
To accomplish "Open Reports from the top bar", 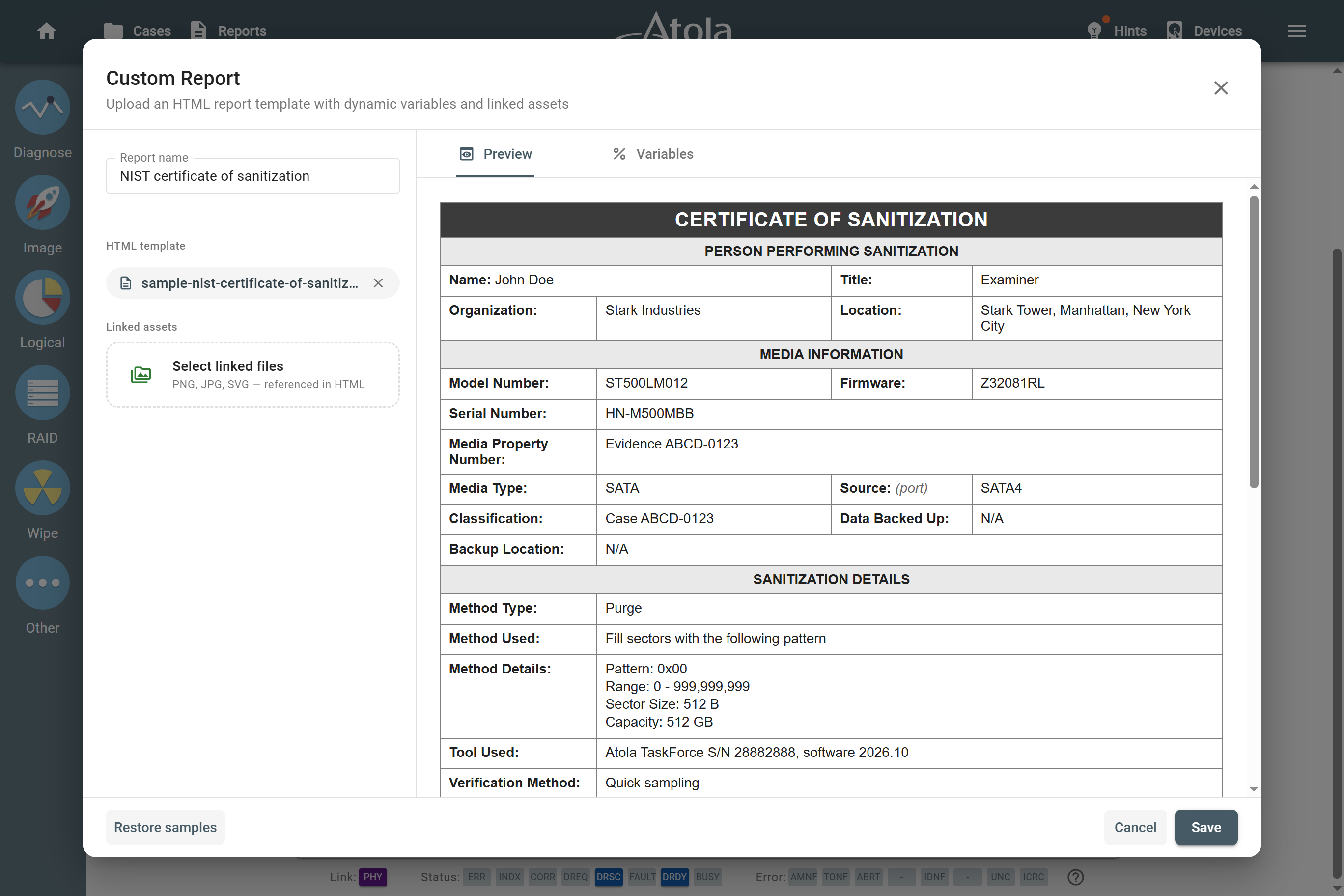I will click(228, 31).
